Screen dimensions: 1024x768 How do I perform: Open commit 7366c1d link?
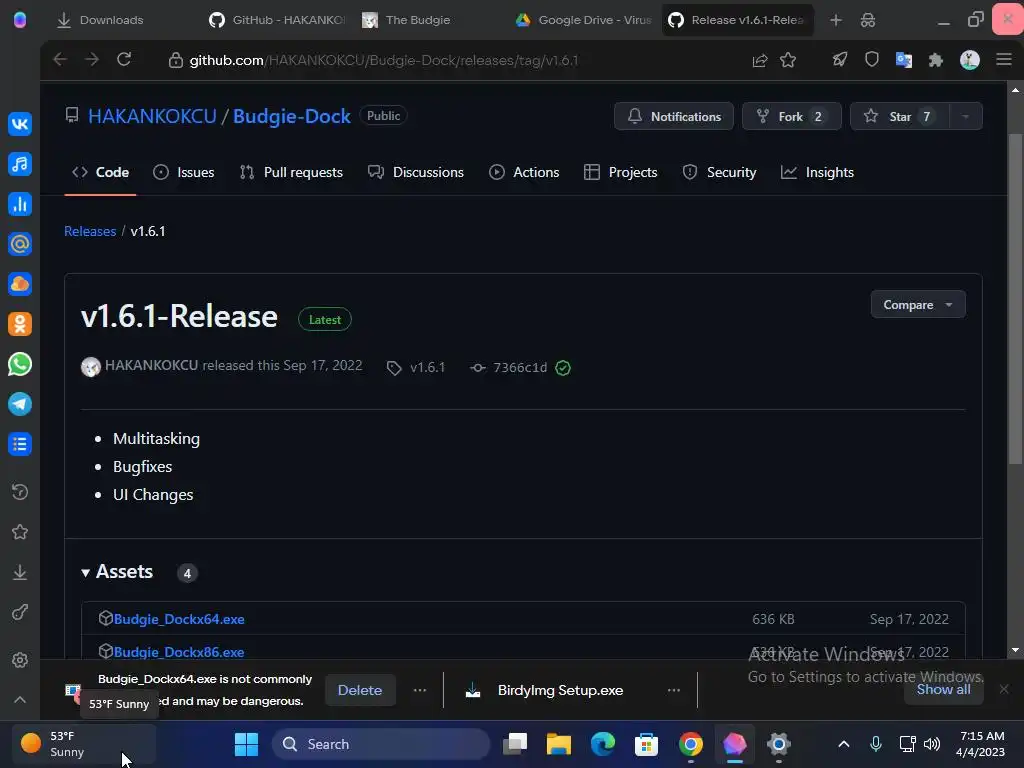(x=509, y=367)
